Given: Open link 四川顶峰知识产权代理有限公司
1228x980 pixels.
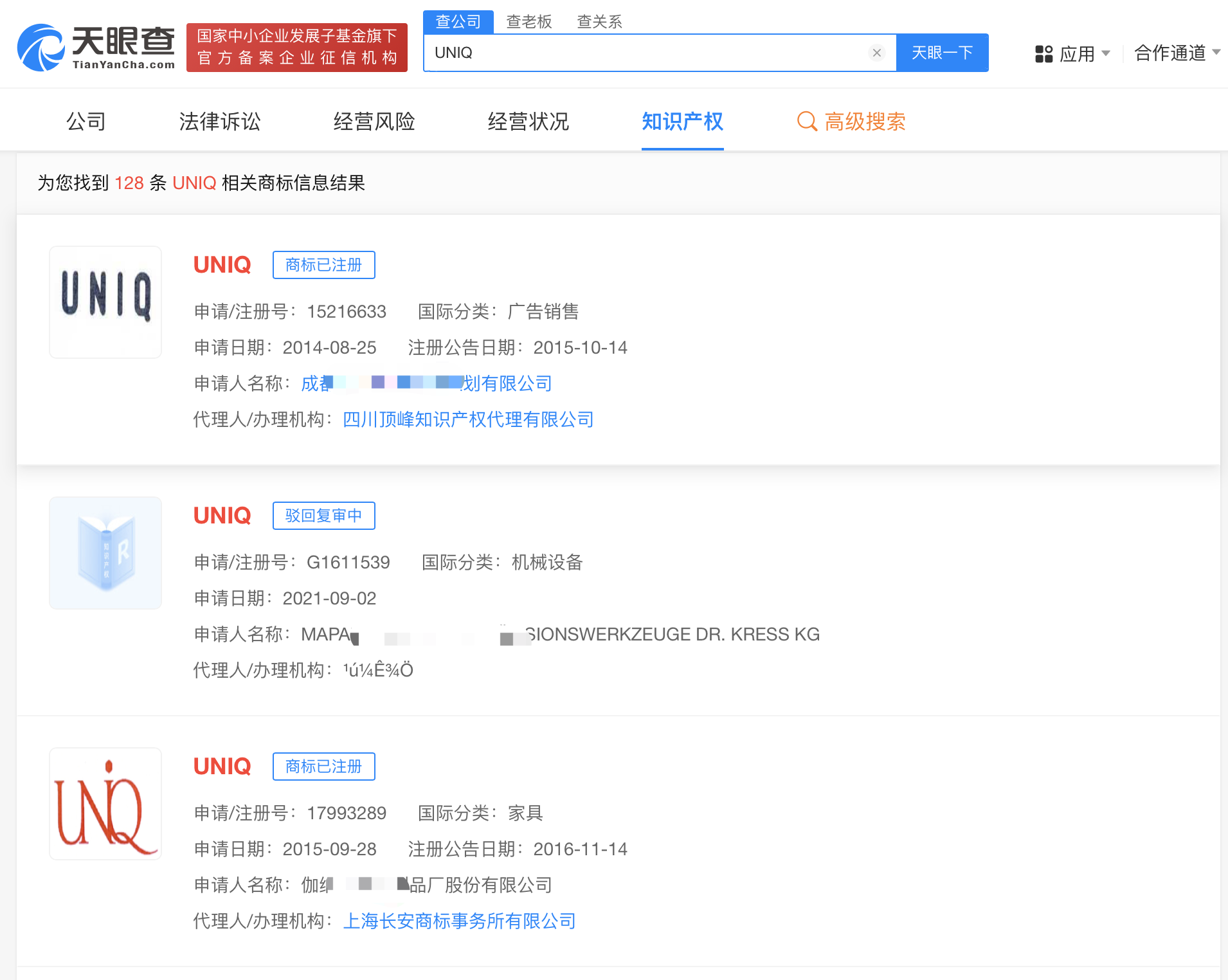Looking at the screenshot, I should 468,419.
